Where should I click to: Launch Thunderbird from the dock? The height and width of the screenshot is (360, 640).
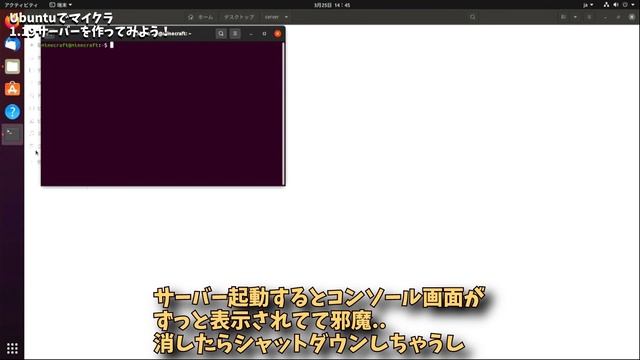[12, 44]
